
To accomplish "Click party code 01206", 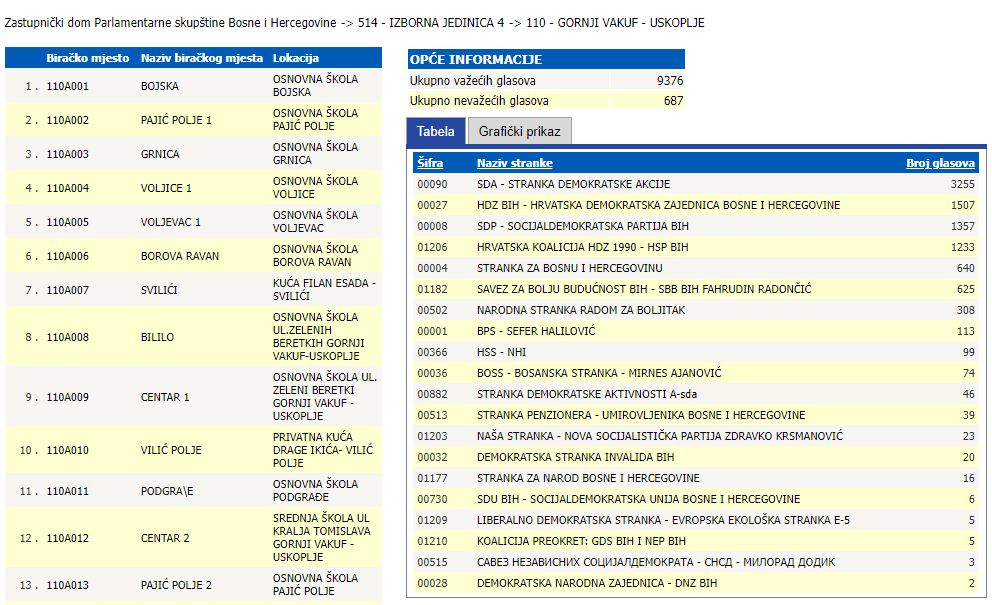I will click(x=432, y=247).
